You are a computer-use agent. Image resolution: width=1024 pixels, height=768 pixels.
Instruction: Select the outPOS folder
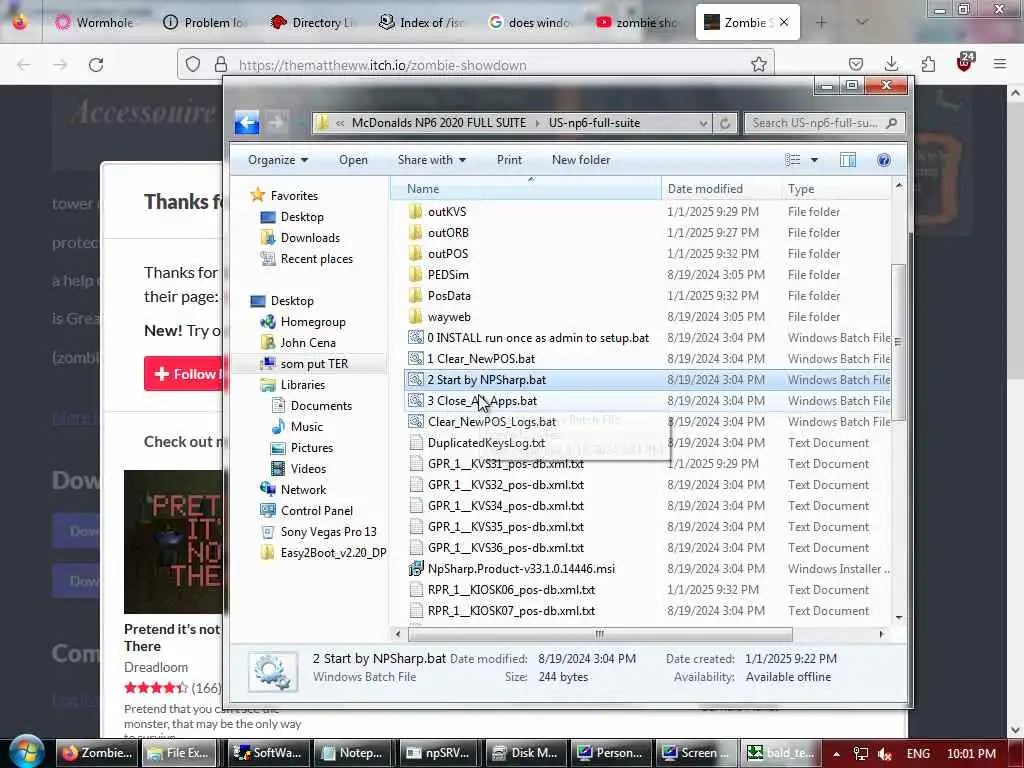point(448,253)
